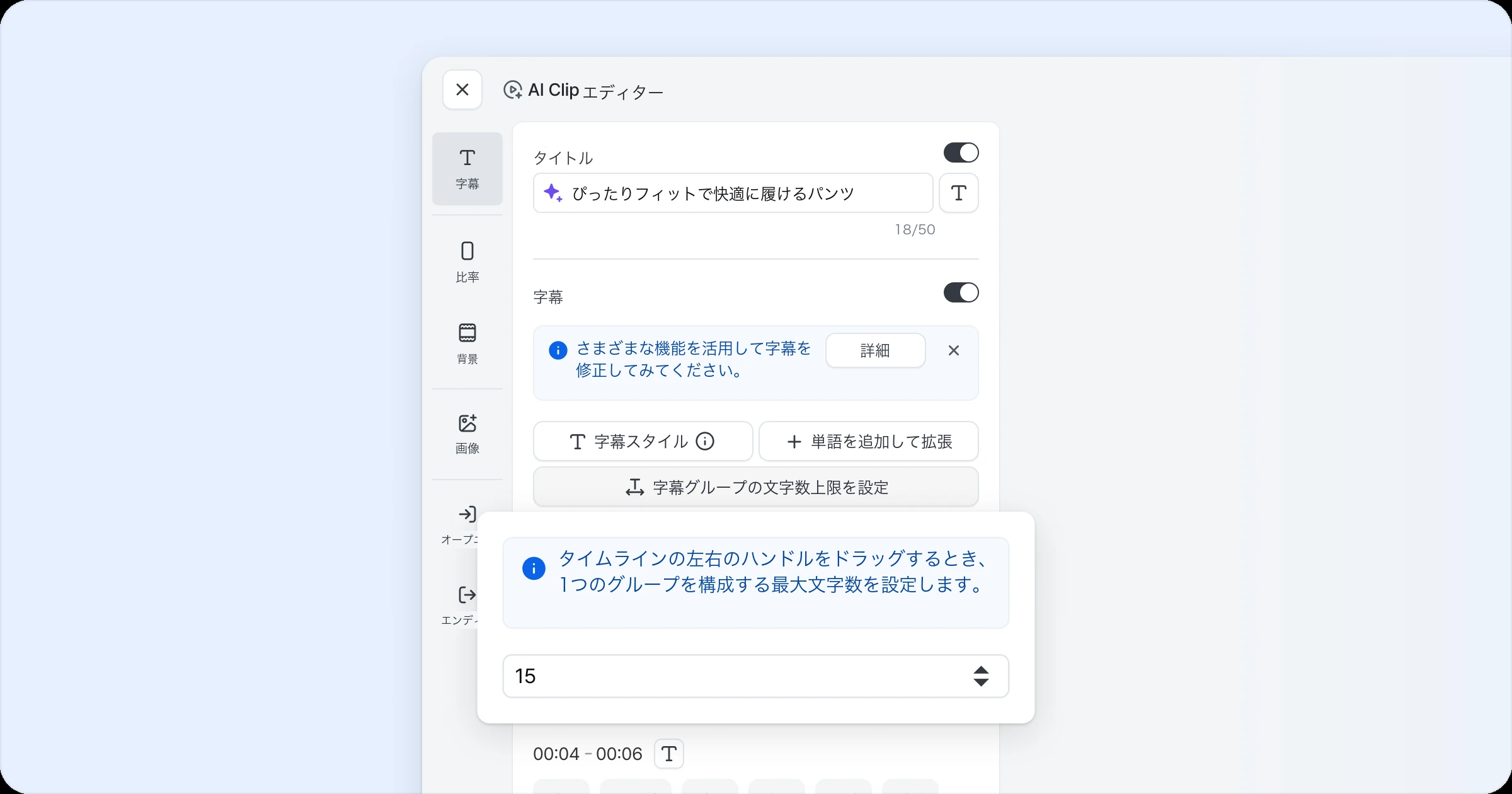
Task: Click the AI Clip logo icon in header
Action: [513, 90]
